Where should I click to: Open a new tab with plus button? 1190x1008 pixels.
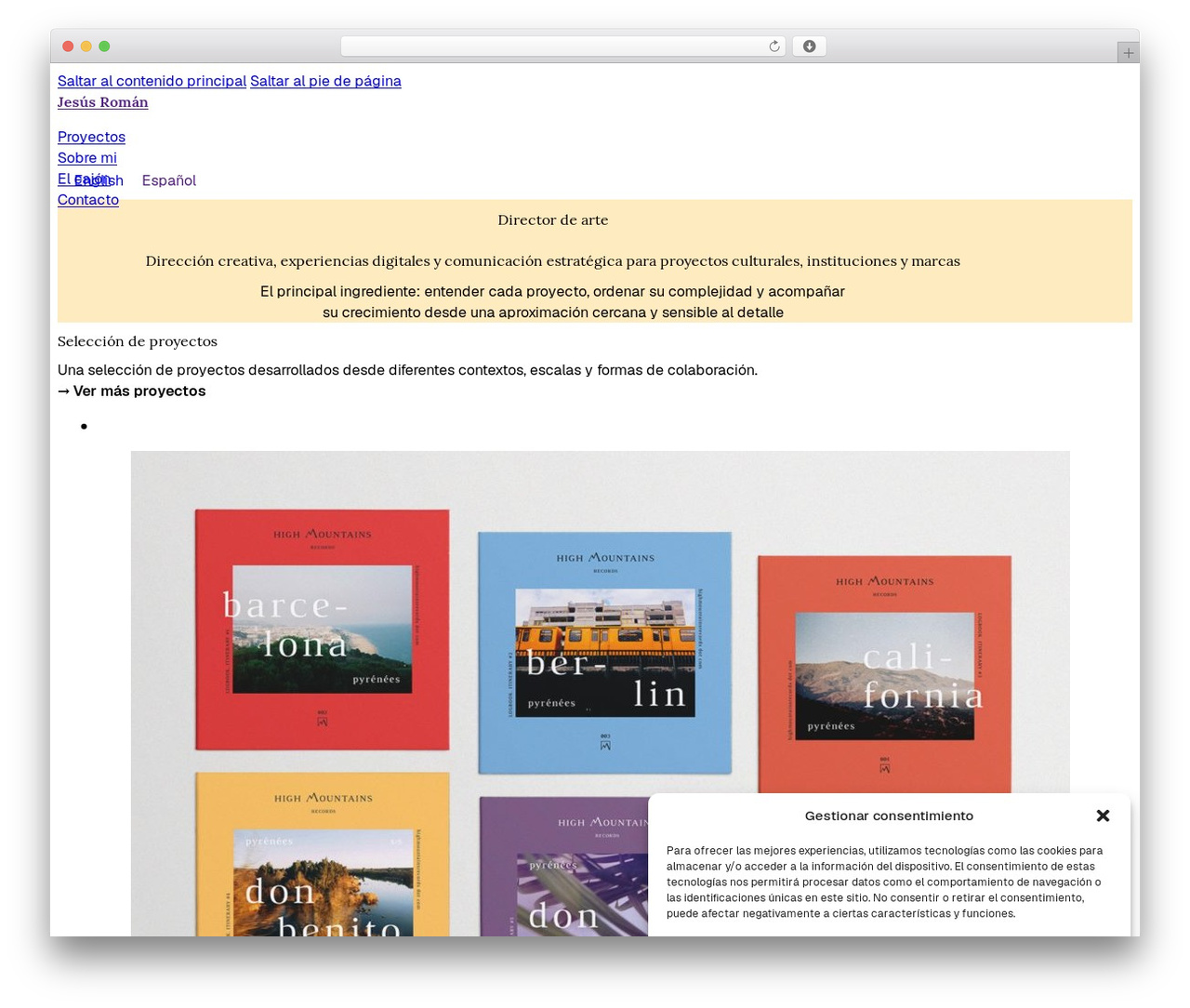point(1128,53)
